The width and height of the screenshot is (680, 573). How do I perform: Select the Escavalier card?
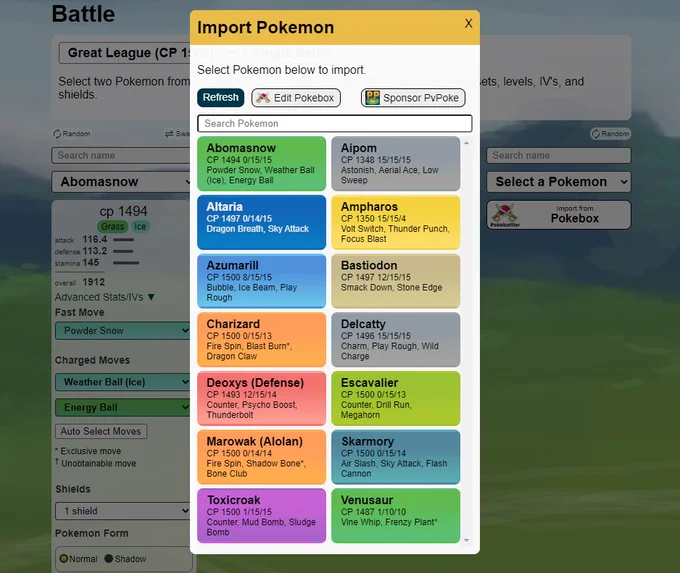click(396, 398)
